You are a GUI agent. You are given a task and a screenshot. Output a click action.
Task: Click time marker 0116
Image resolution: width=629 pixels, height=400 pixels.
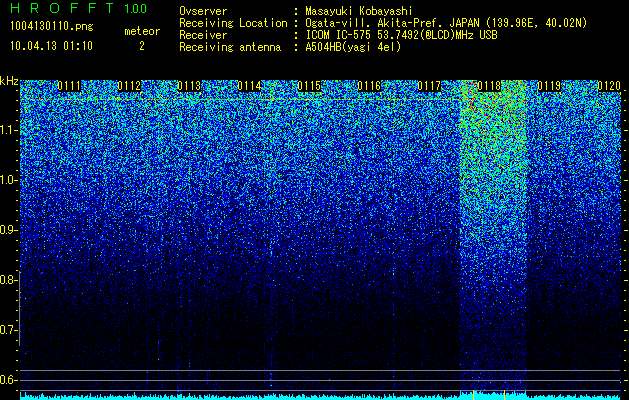369,86
